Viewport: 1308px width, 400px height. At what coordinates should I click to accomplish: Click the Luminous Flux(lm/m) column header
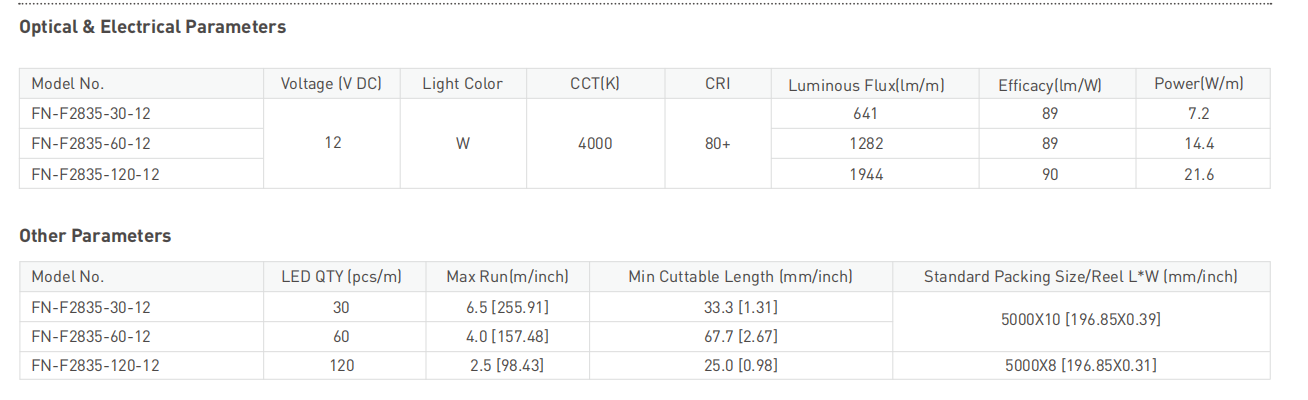tap(866, 85)
